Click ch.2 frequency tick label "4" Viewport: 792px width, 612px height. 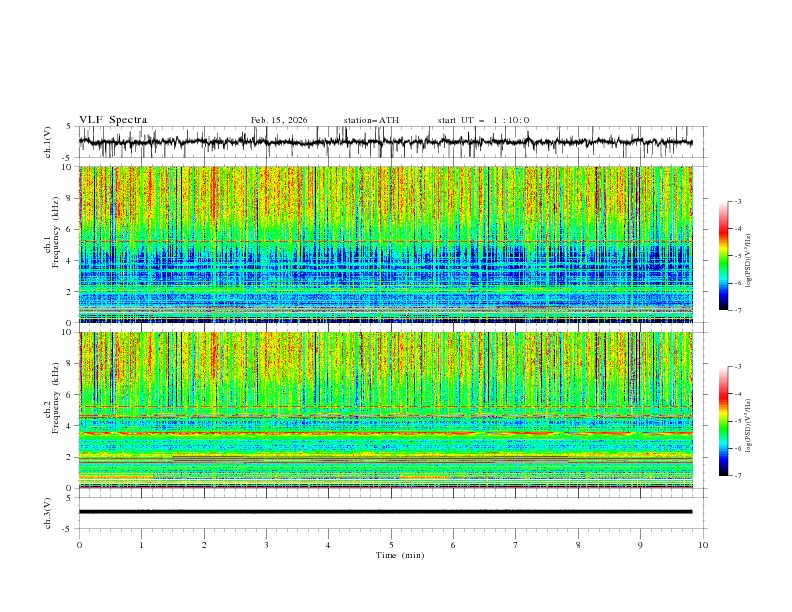(x=70, y=426)
